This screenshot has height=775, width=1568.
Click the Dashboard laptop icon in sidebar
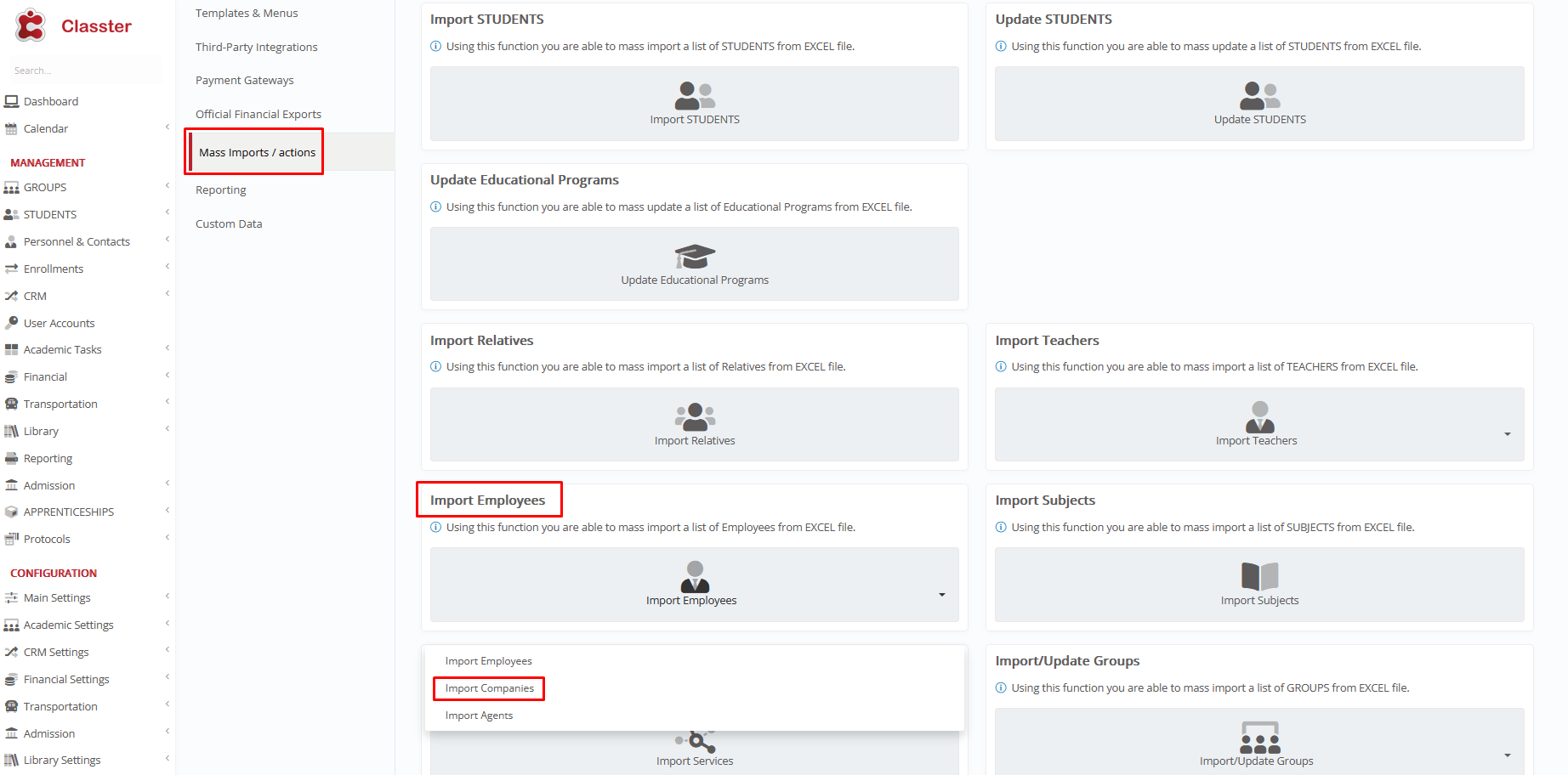coord(12,101)
